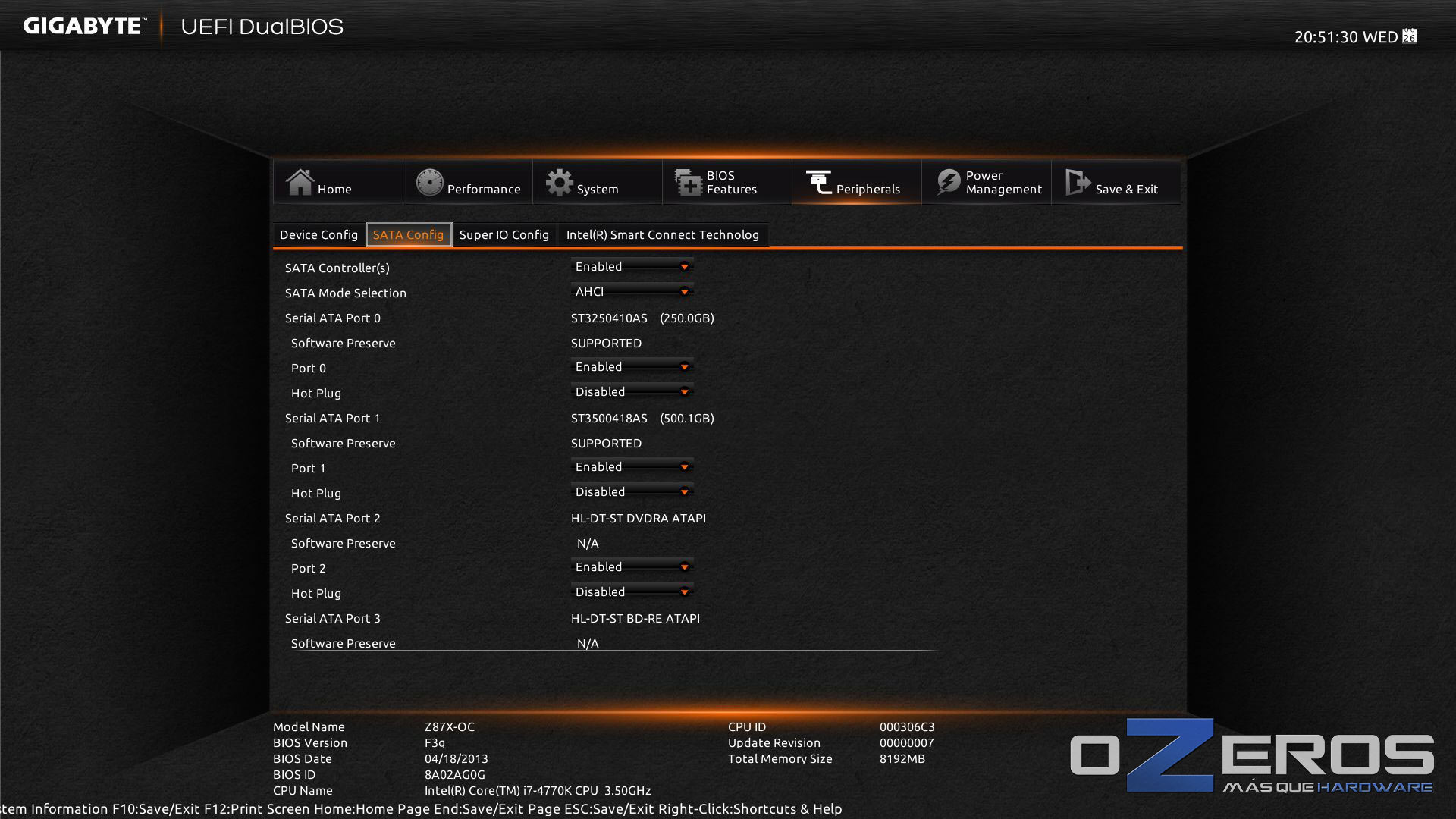Open Intel(R) Smart Connect Technology tab

[663, 234]
